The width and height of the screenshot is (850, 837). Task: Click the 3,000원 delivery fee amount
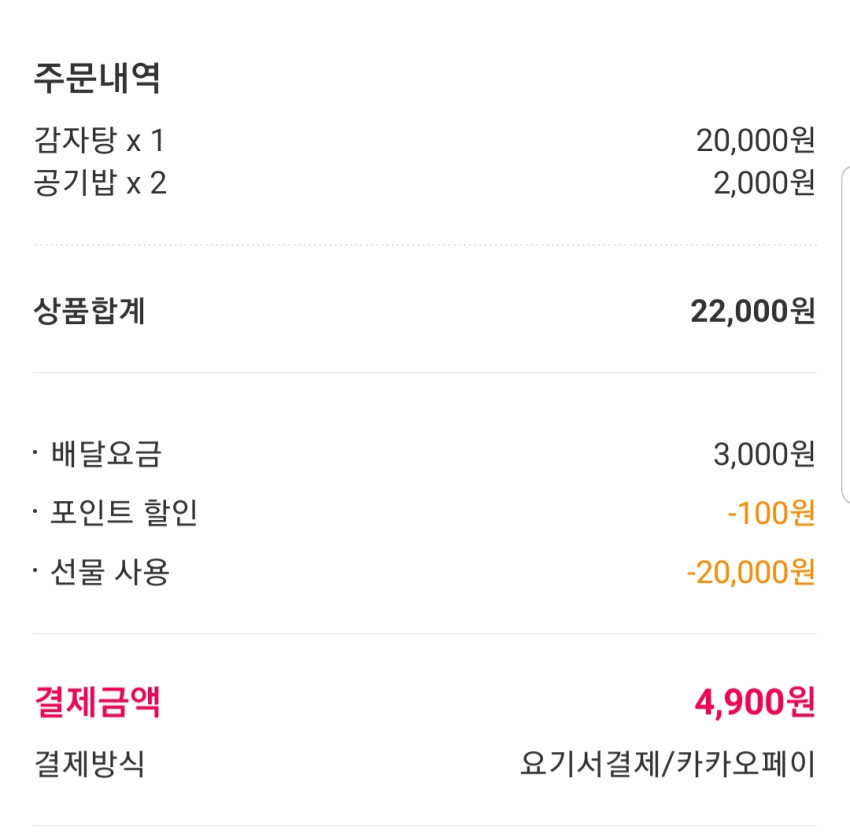764,454
